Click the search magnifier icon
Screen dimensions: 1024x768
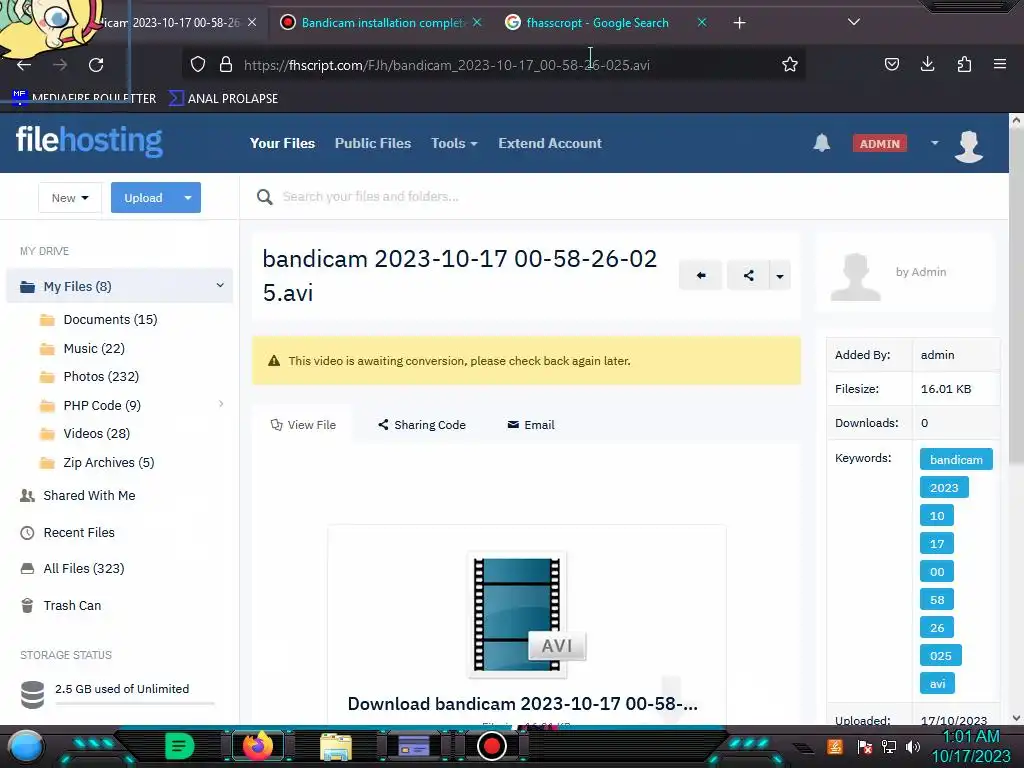(264, 197)
